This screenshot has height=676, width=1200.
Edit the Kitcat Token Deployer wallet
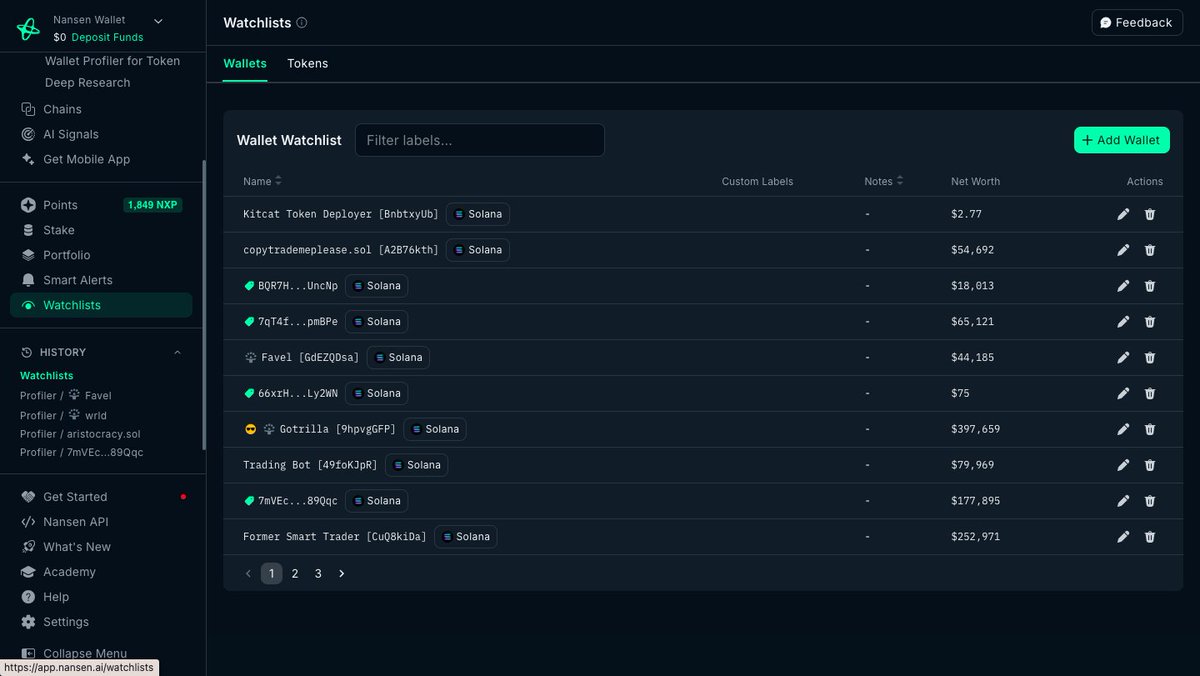[x=1123, y=214]
